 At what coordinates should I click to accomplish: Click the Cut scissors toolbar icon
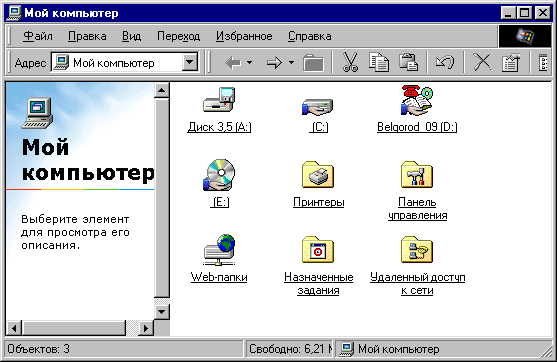[x=350, y=63]
